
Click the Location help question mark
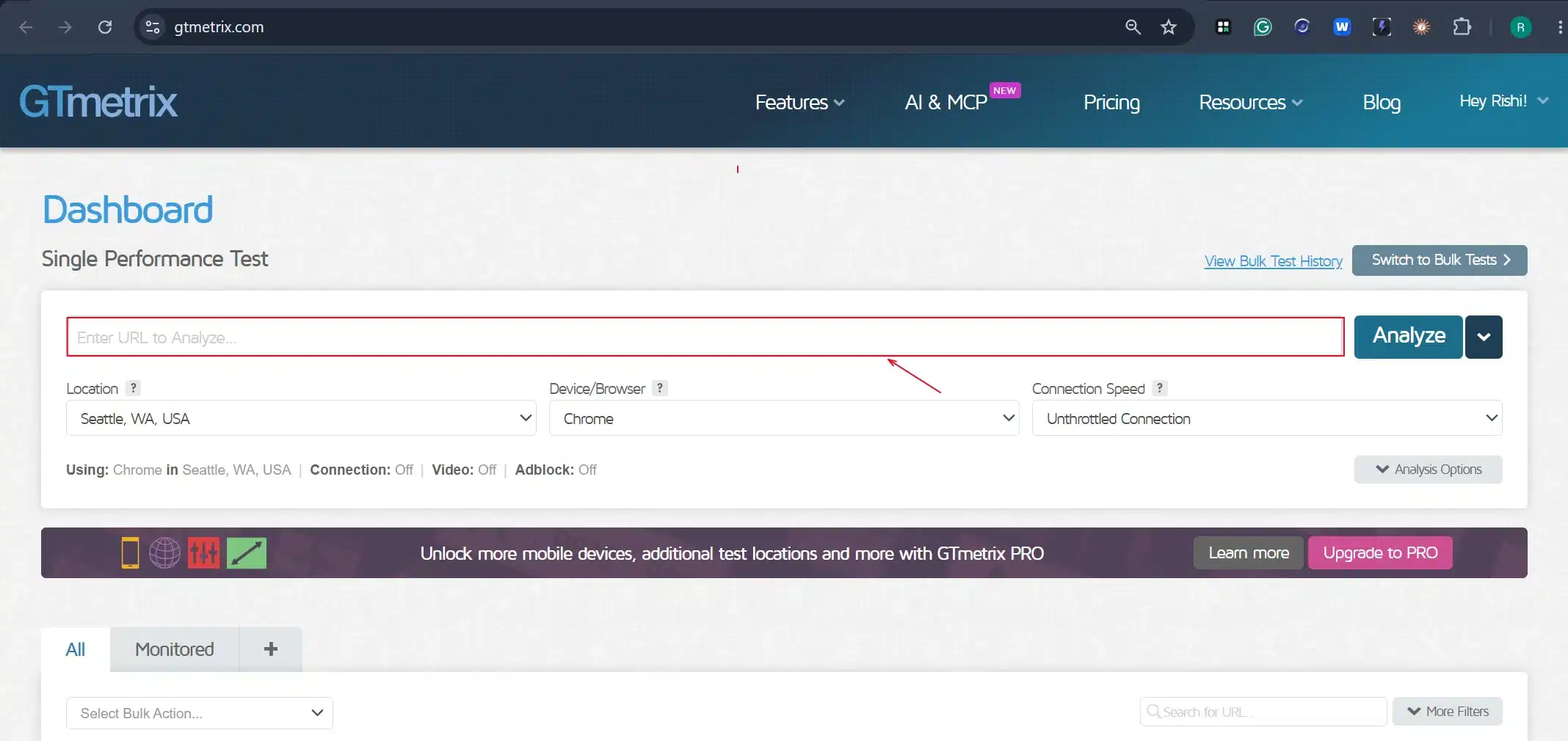133,388
